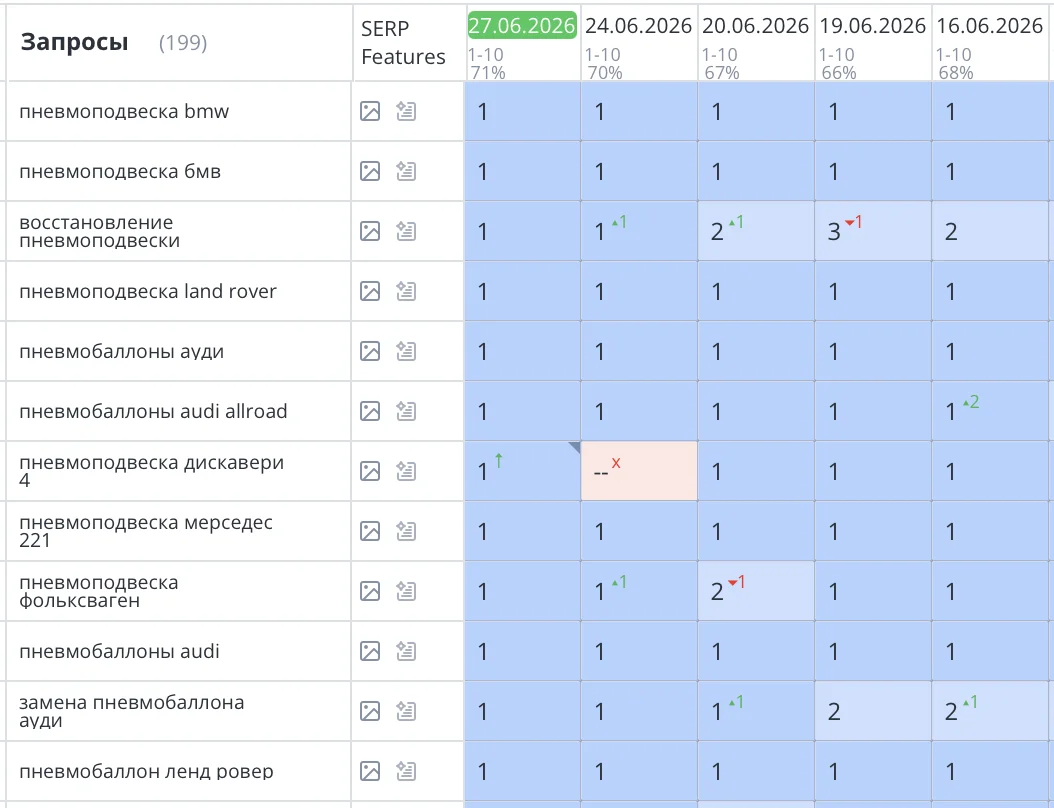This screenshot has height=808, width=1054.
Task: Click the corner note marker on дискавери 4 cell
Action: (575, 447)
